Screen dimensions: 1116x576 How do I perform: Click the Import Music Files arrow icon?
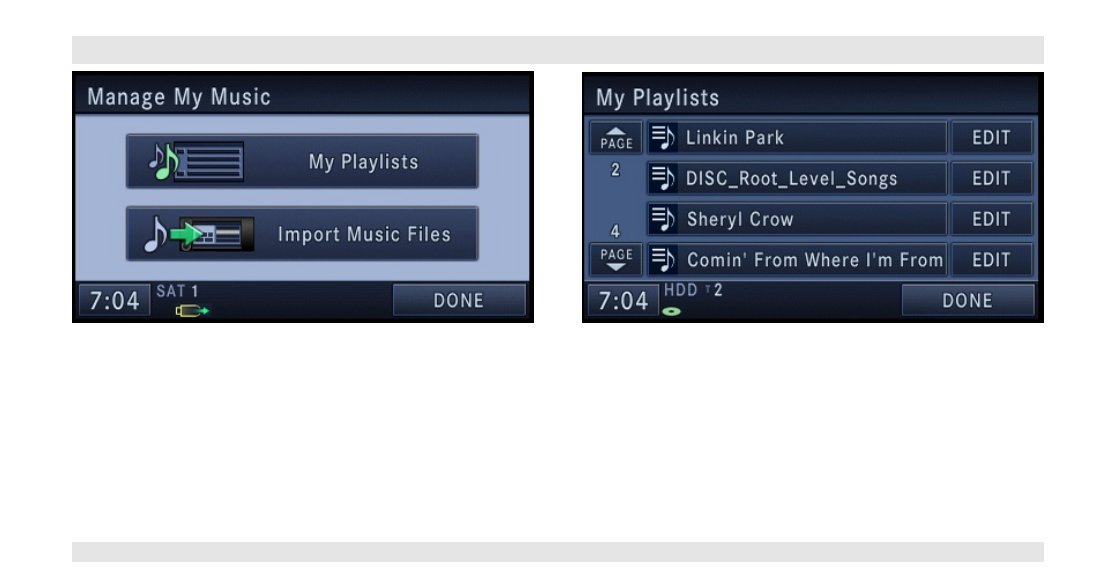(x=199, y=234)
